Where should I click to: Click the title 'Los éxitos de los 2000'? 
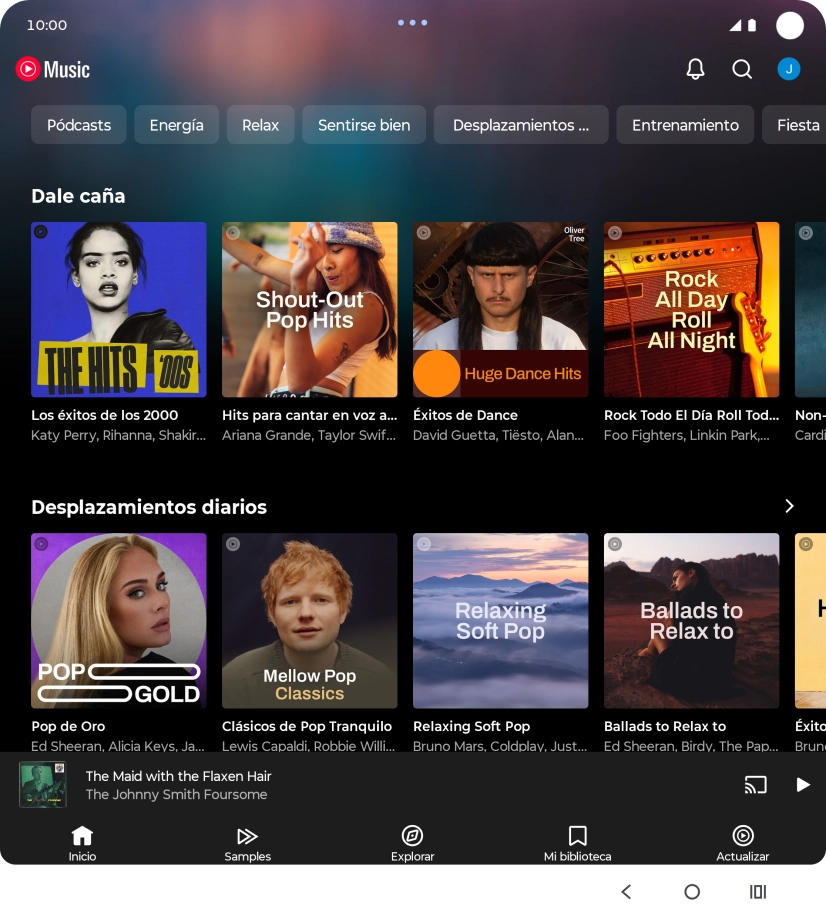point(104,415)
